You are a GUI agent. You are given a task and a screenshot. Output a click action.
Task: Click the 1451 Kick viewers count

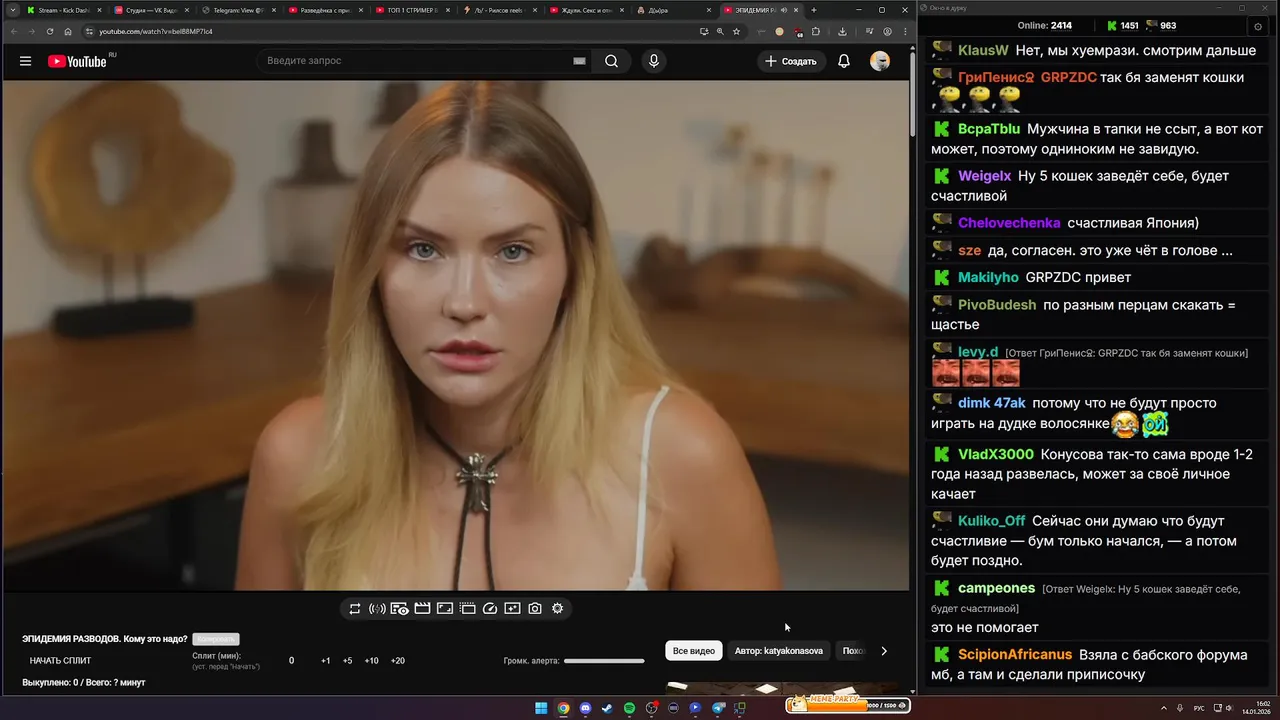point(1130,25)
